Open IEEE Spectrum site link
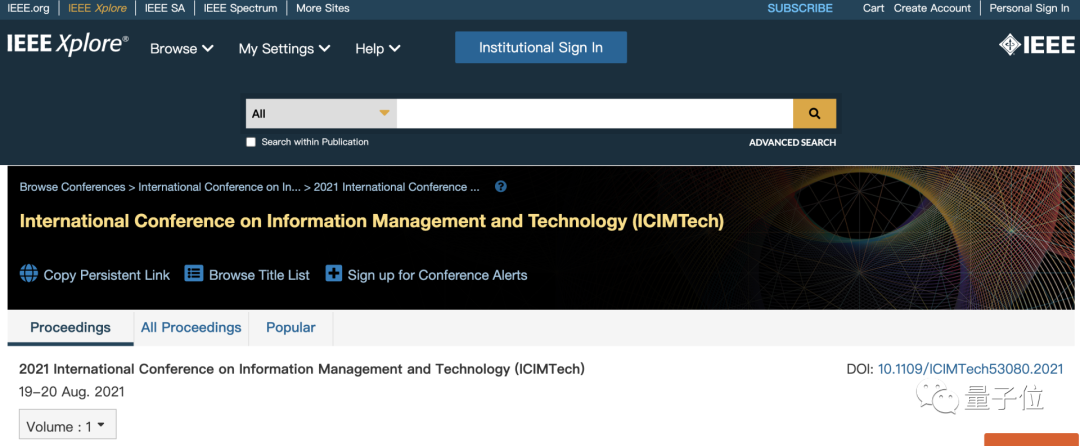Screen dimensions: 1080x446 240,8
